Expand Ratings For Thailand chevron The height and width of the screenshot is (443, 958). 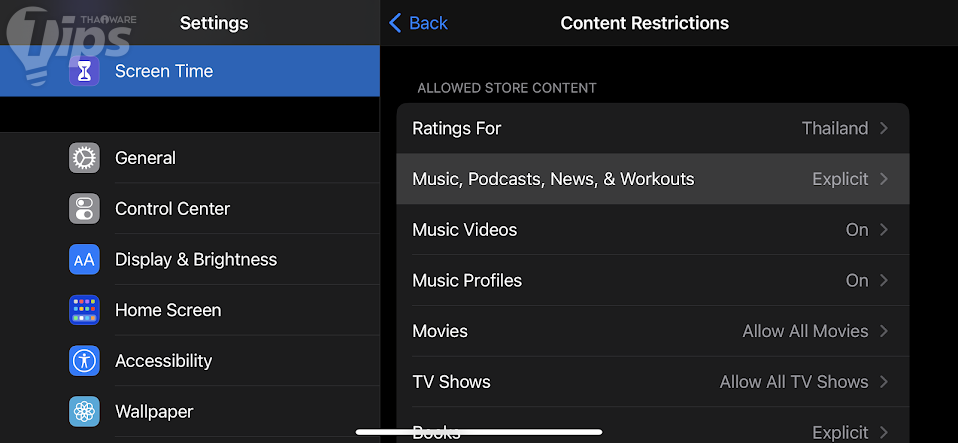click(x=884, y=129)
